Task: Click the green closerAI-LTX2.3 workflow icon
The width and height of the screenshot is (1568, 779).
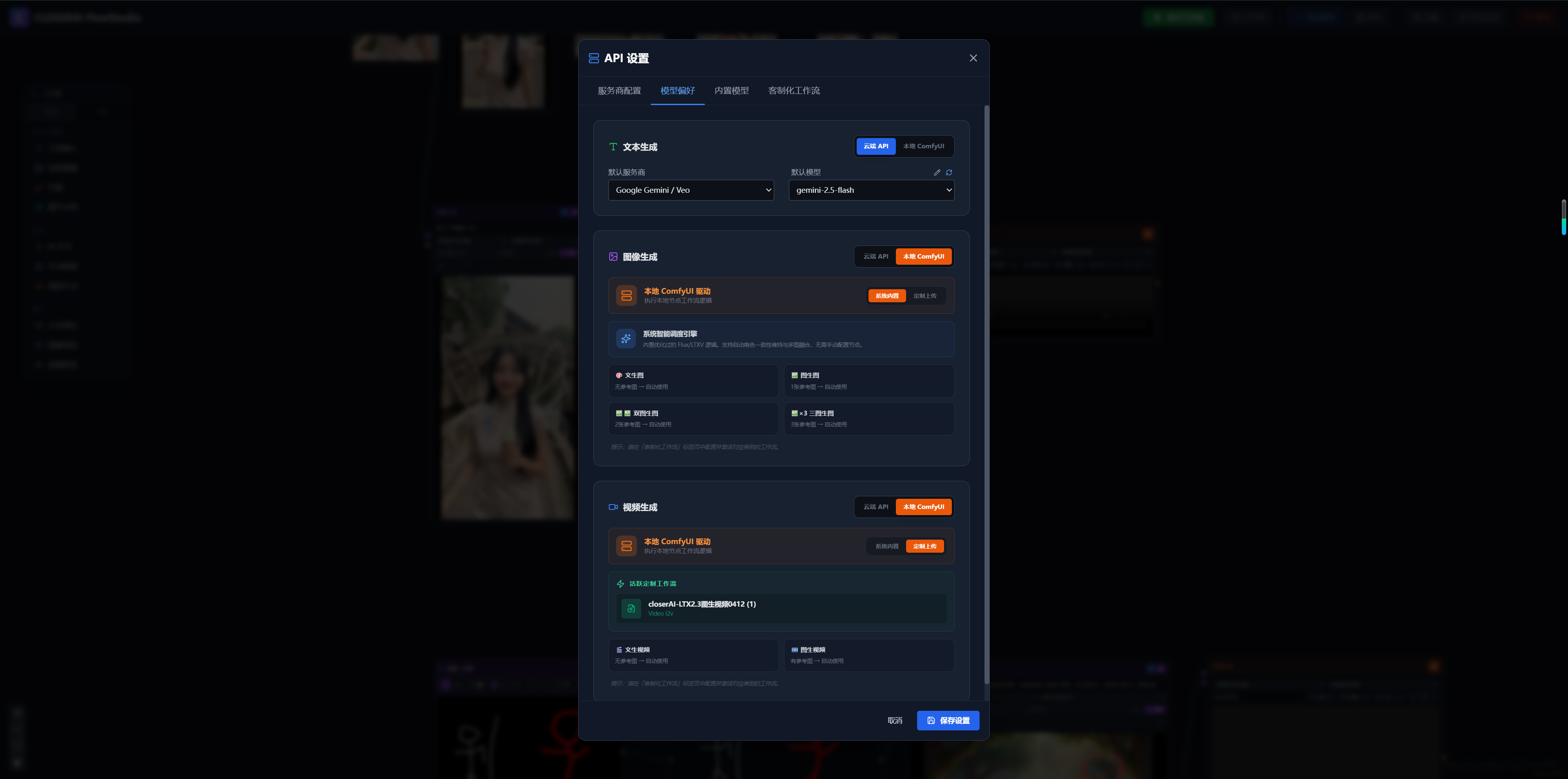Action: [630, 609]
